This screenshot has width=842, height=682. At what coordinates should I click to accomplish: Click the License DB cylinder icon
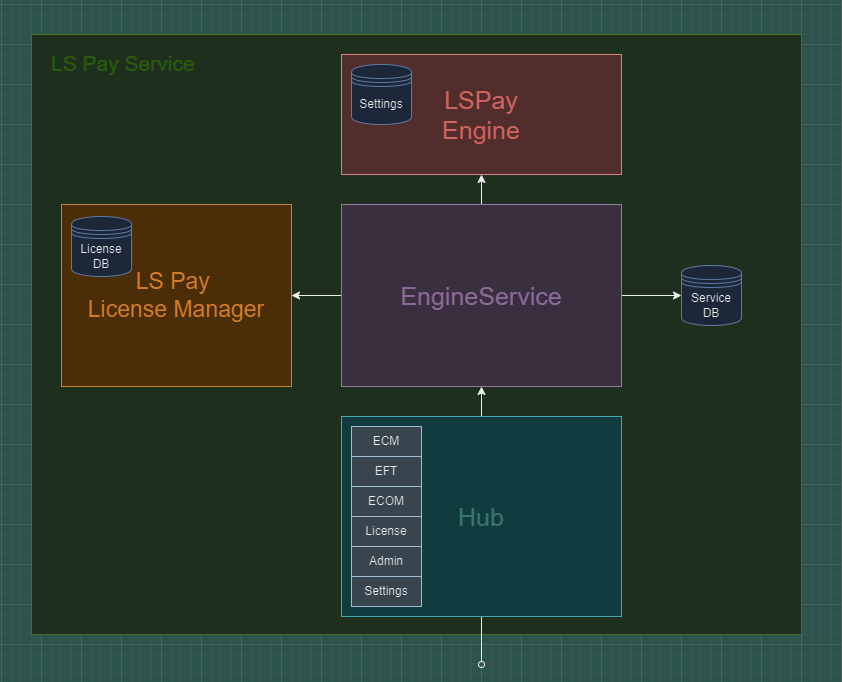point(101,247)
